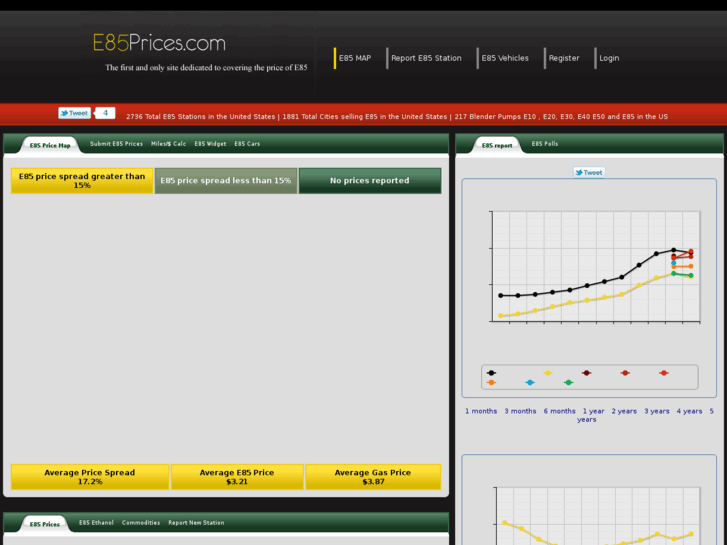Click the Register link
The height and width of the screenshot is (545, 727).
pos(564,58)
